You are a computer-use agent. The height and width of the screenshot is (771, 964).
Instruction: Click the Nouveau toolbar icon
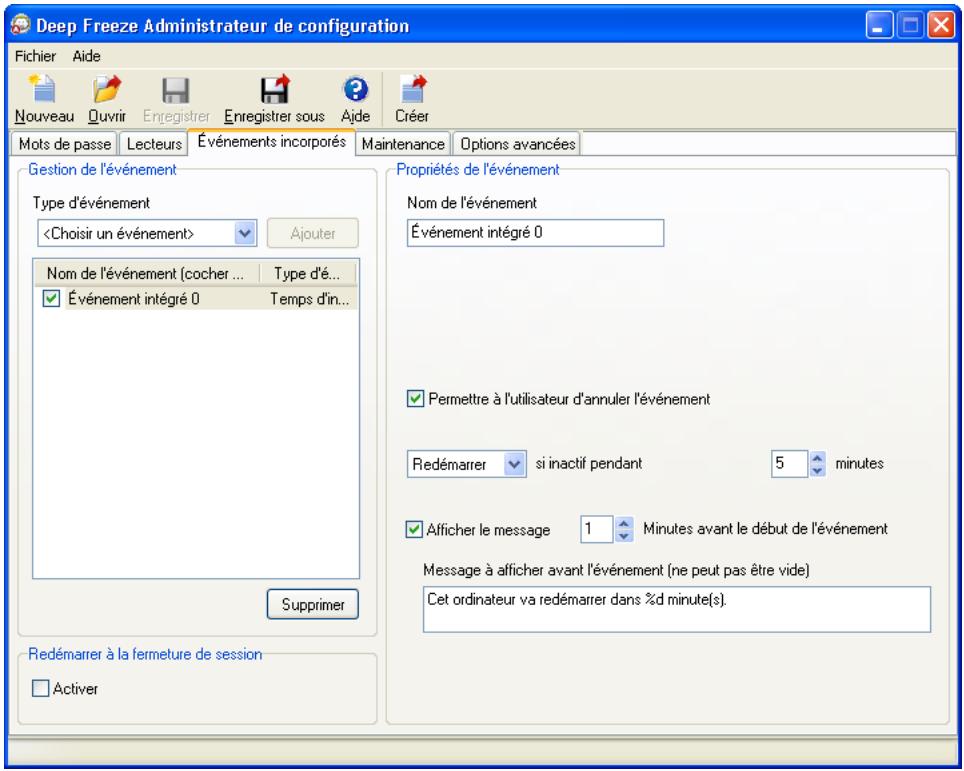pyautogui.click(x=44, y=89)
